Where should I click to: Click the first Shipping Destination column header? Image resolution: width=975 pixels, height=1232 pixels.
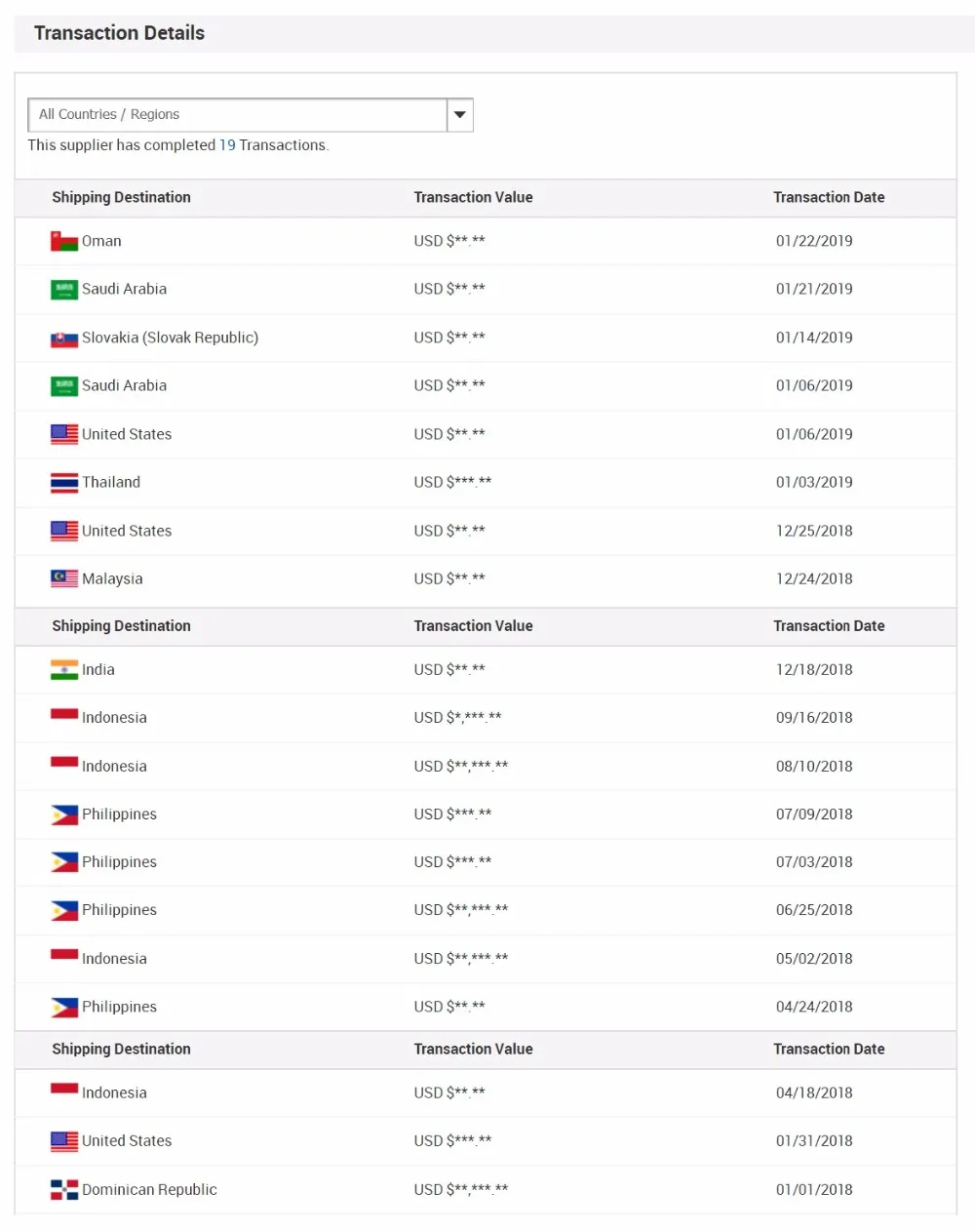(x=121, y=197)
